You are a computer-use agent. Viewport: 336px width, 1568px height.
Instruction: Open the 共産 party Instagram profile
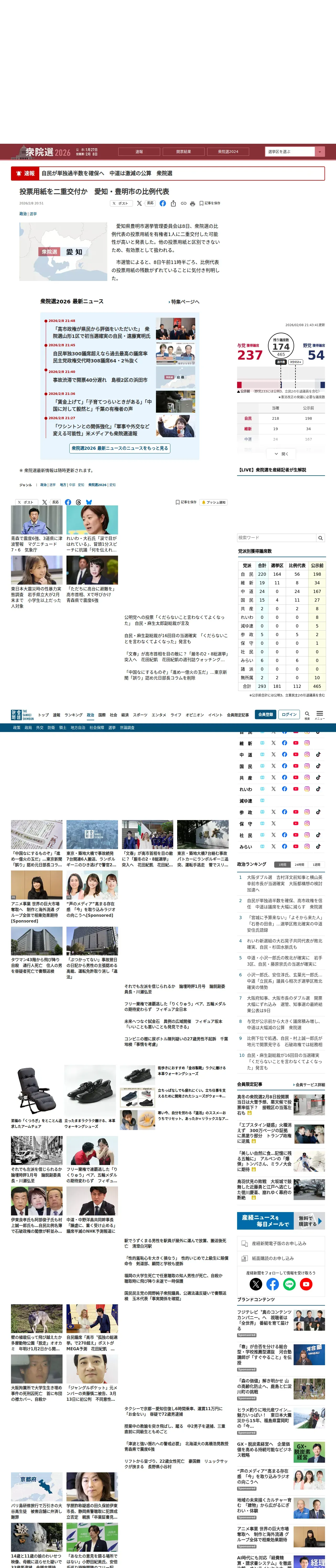(307, 777)
